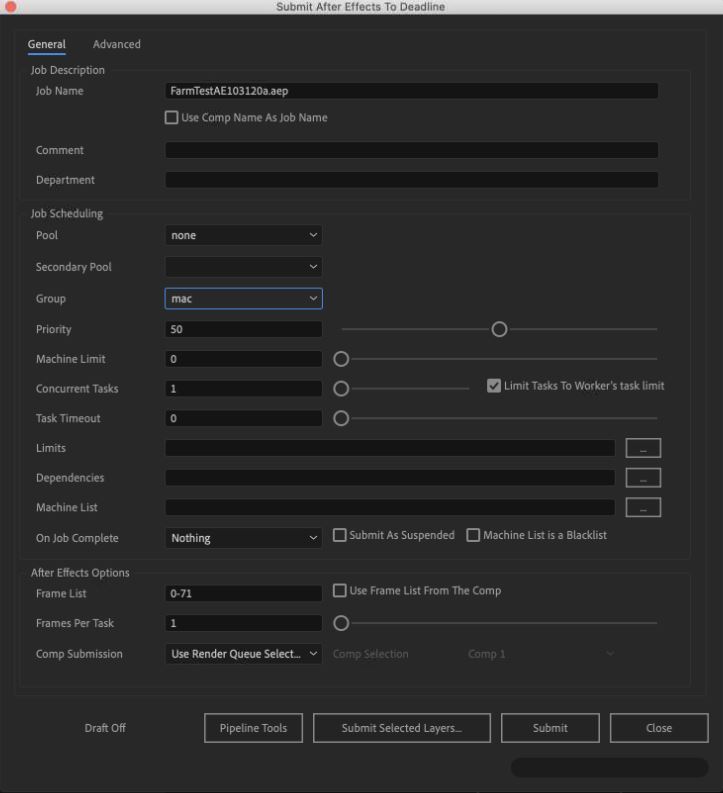Select the General tab
The height and width of the screenshot is (793, 723).
tap(47, 44)
